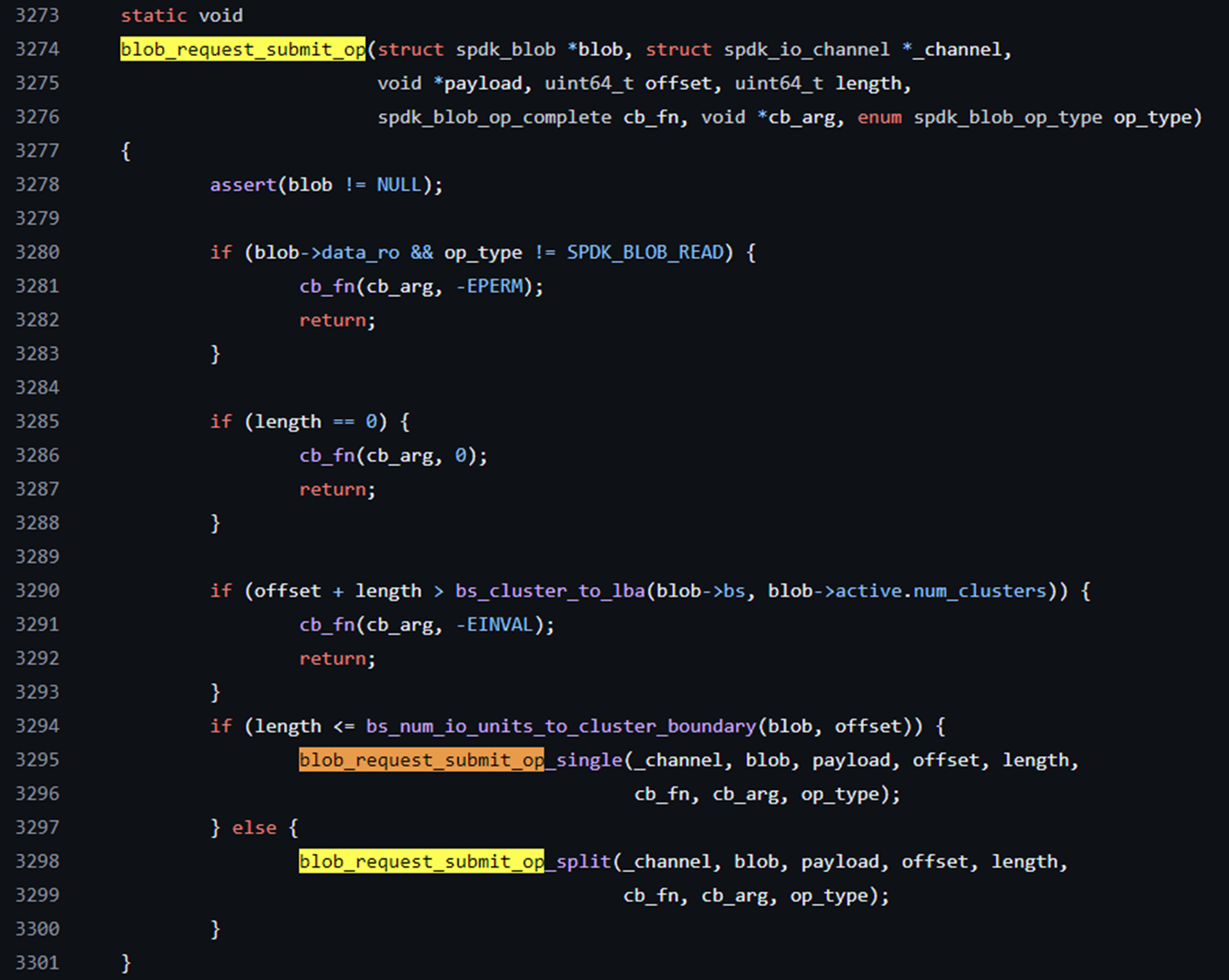The height and width of the screenshot is (980, 1229).
Task: Click 'cb_fn, cb_arg, op_type' on line 3299
Action: 745,896
